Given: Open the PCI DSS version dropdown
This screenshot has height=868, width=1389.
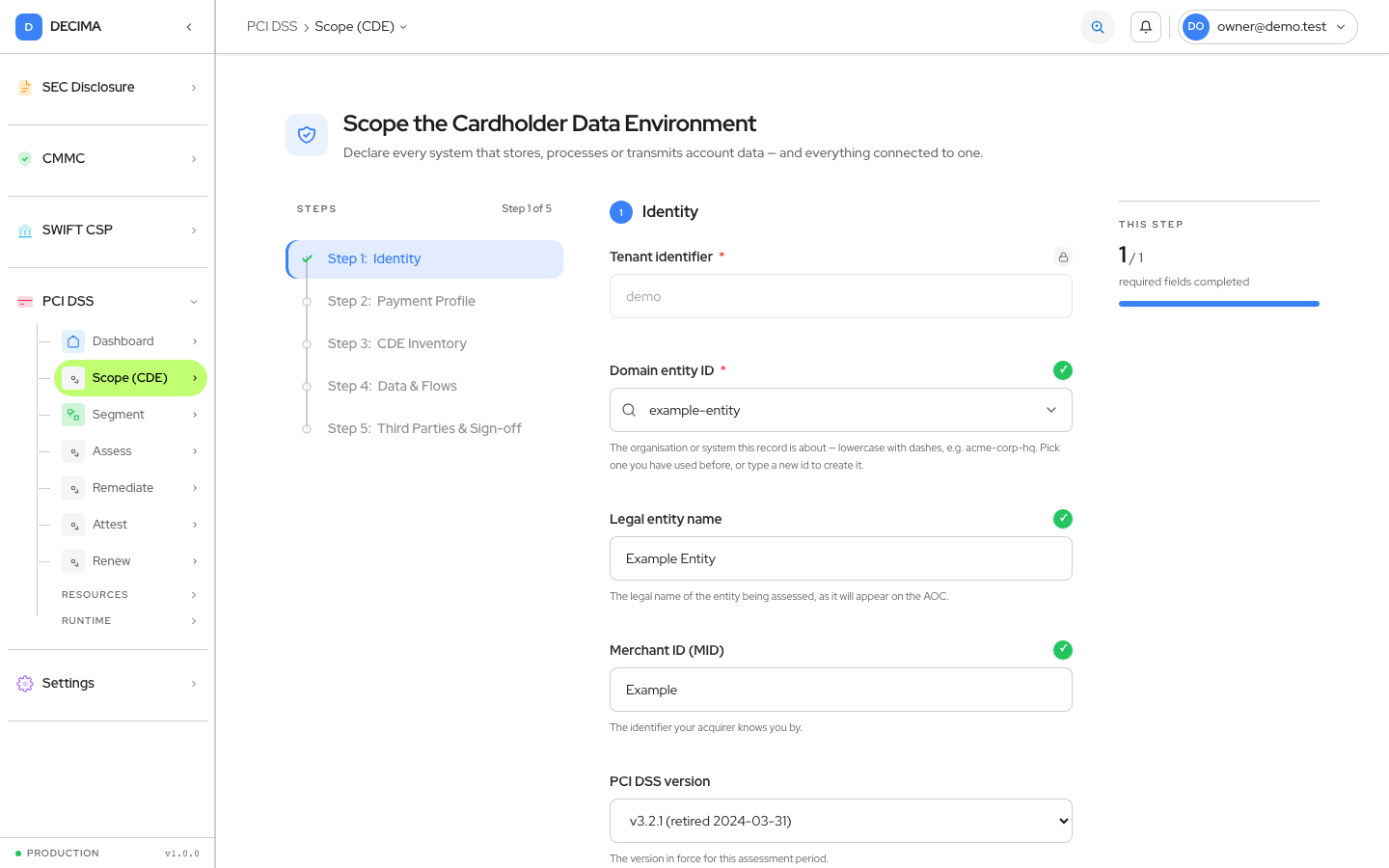Looking at the screenshot, I should [x=841, y=821].
